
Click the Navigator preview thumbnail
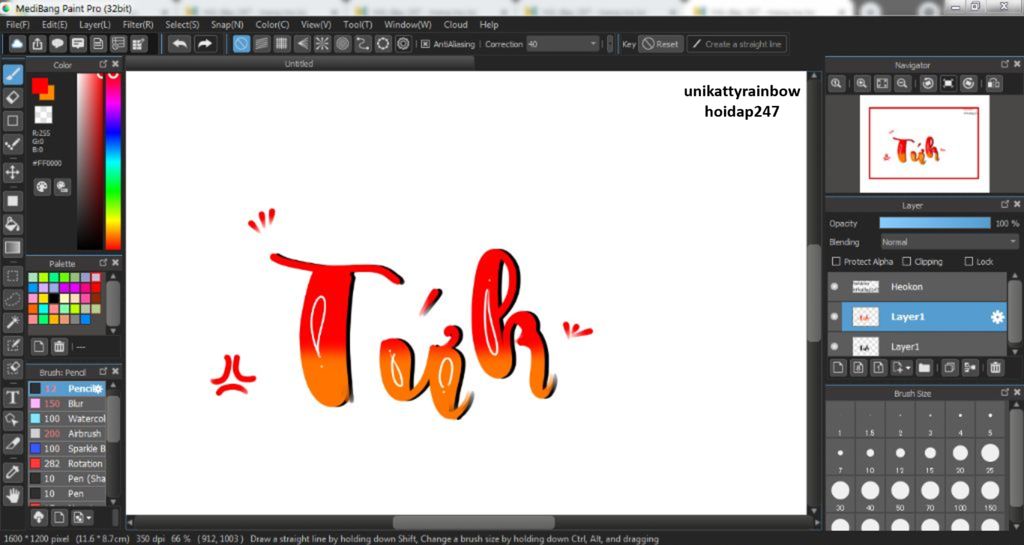[924, 144]
